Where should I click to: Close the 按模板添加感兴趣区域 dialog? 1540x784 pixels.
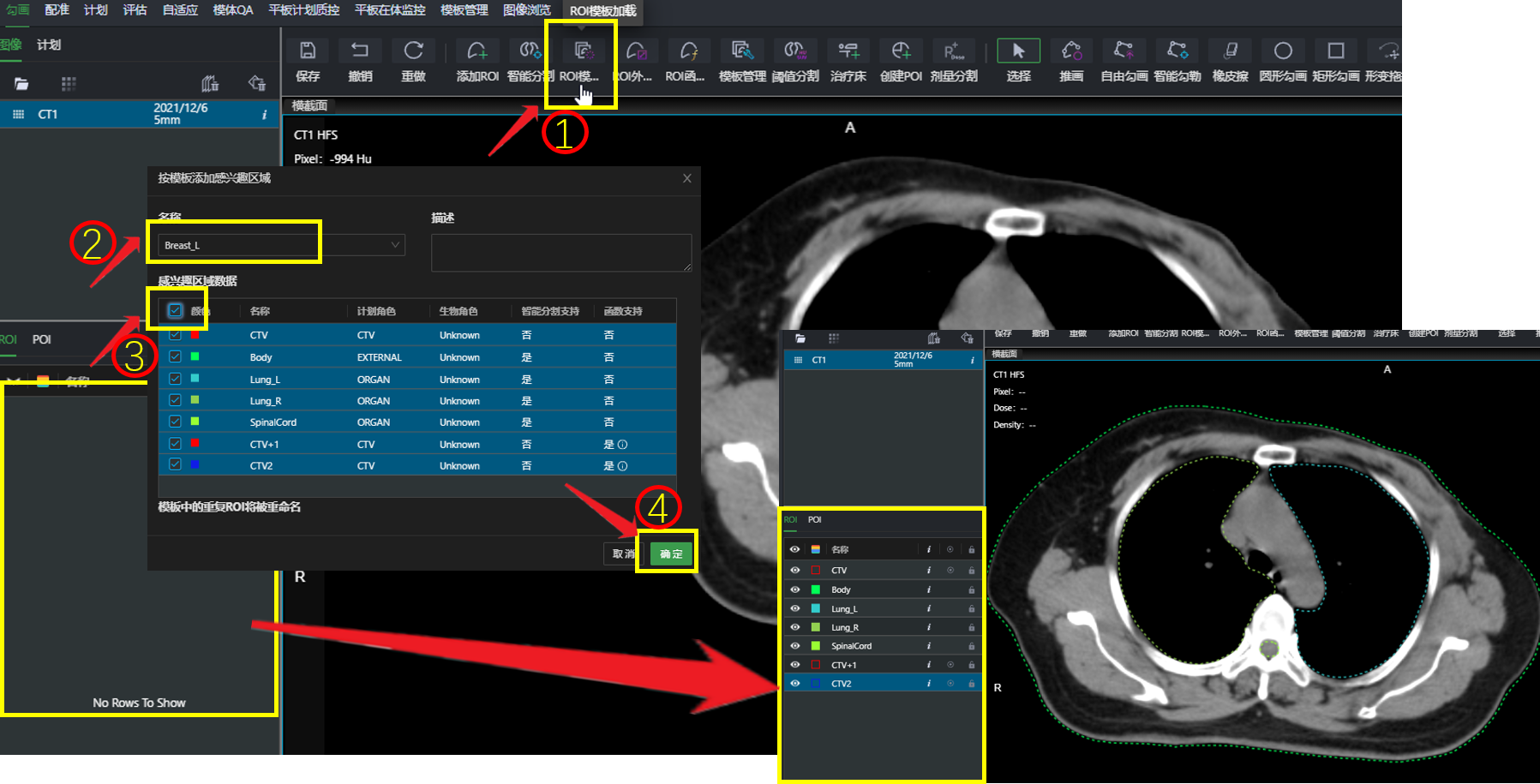pyautogui.click(x=686, y=178)
